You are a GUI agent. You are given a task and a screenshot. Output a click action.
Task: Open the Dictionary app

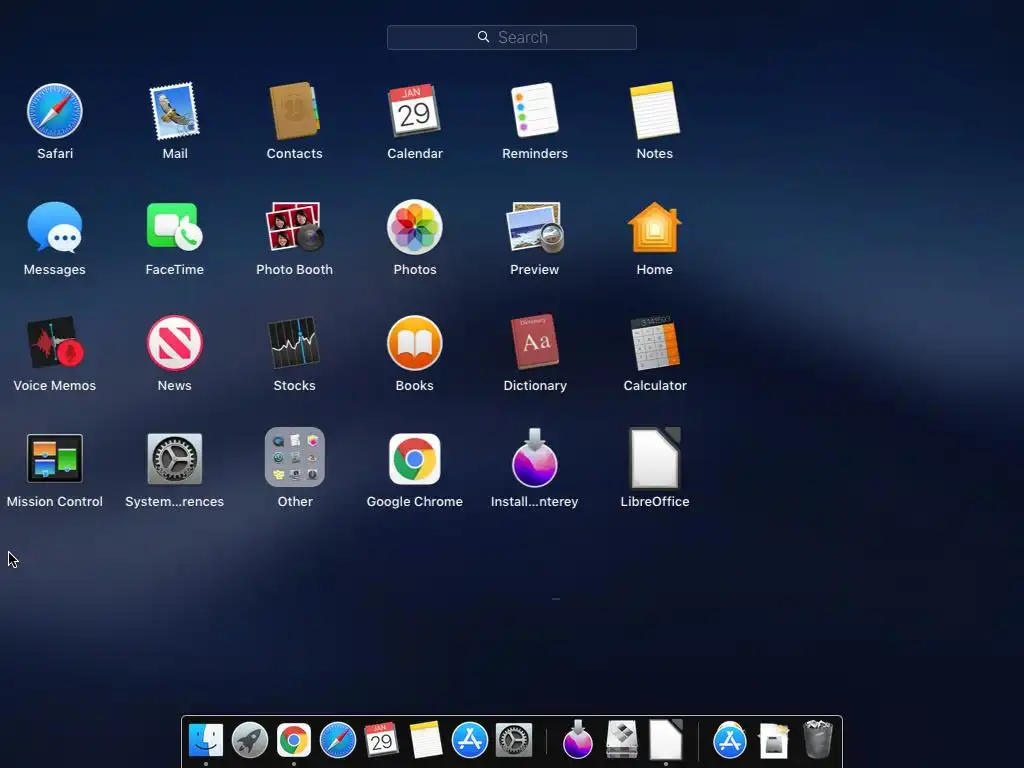(x=535, y=342)
